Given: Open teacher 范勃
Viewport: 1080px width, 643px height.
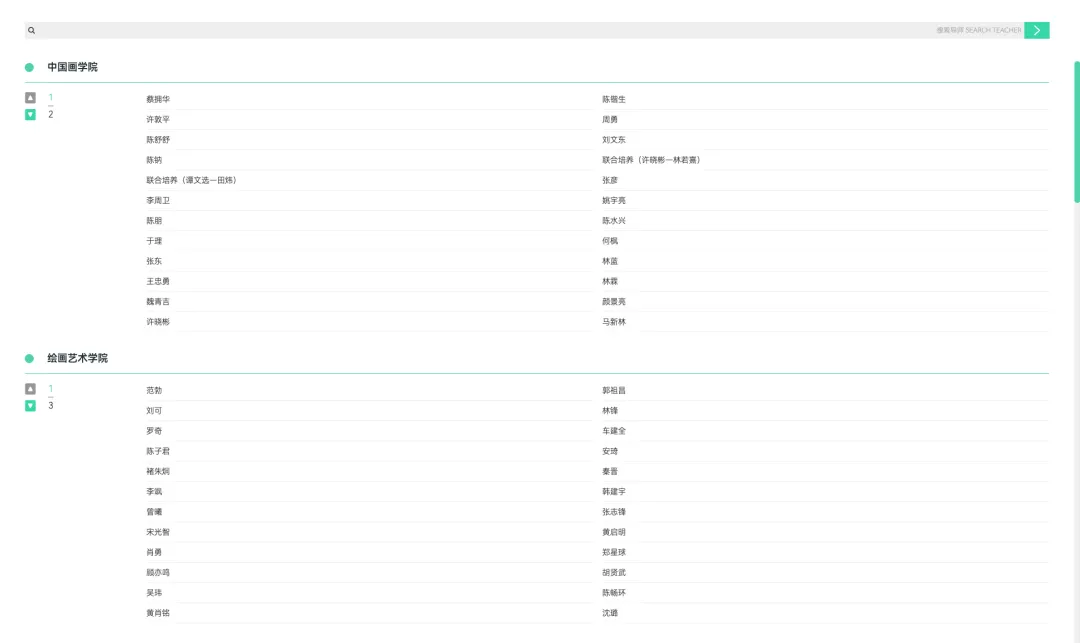Looking at the screenshot, I should click(x=154, y=390).
